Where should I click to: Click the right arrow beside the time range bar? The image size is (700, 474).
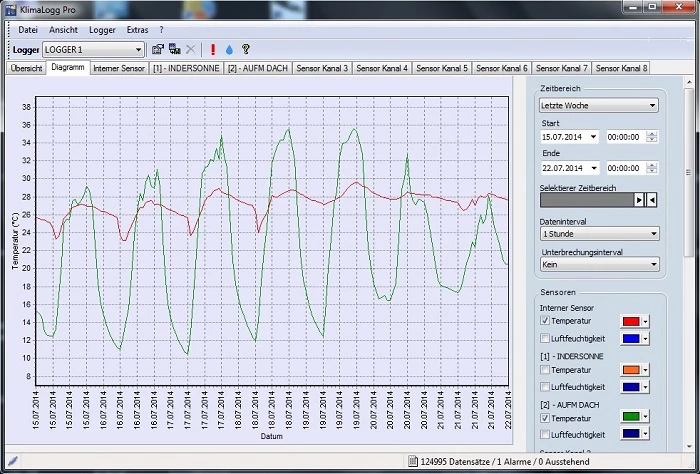640,200
